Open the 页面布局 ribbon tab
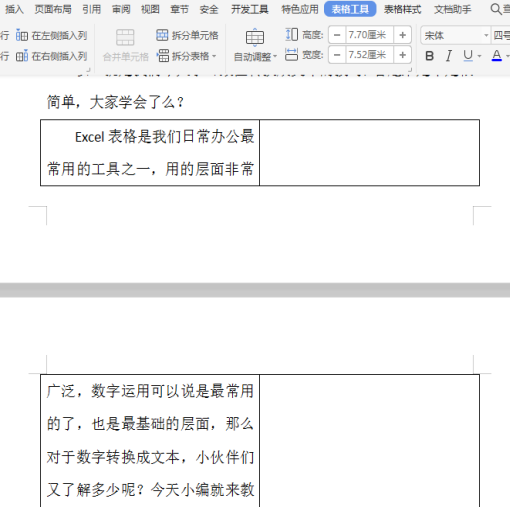 [x=53, y=9]
